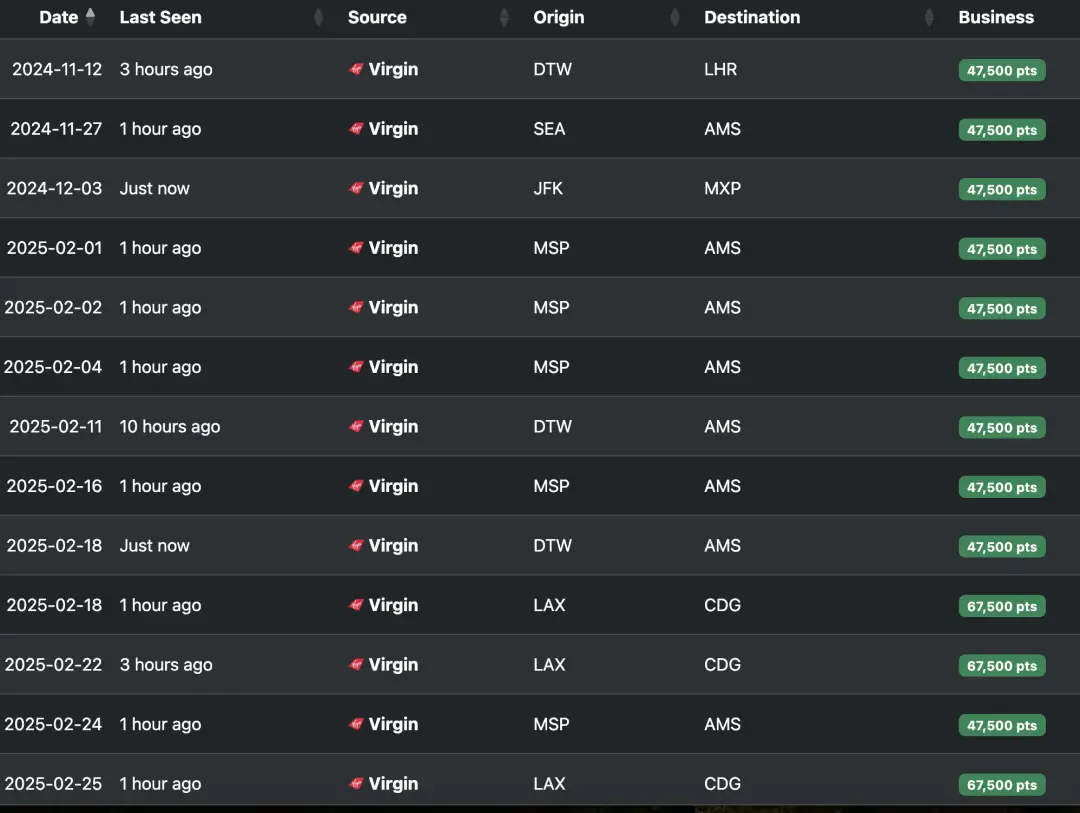The image size is (1080, 813).
Task: Toggle the sort arrows for the Source column
Action: (504, 17)
